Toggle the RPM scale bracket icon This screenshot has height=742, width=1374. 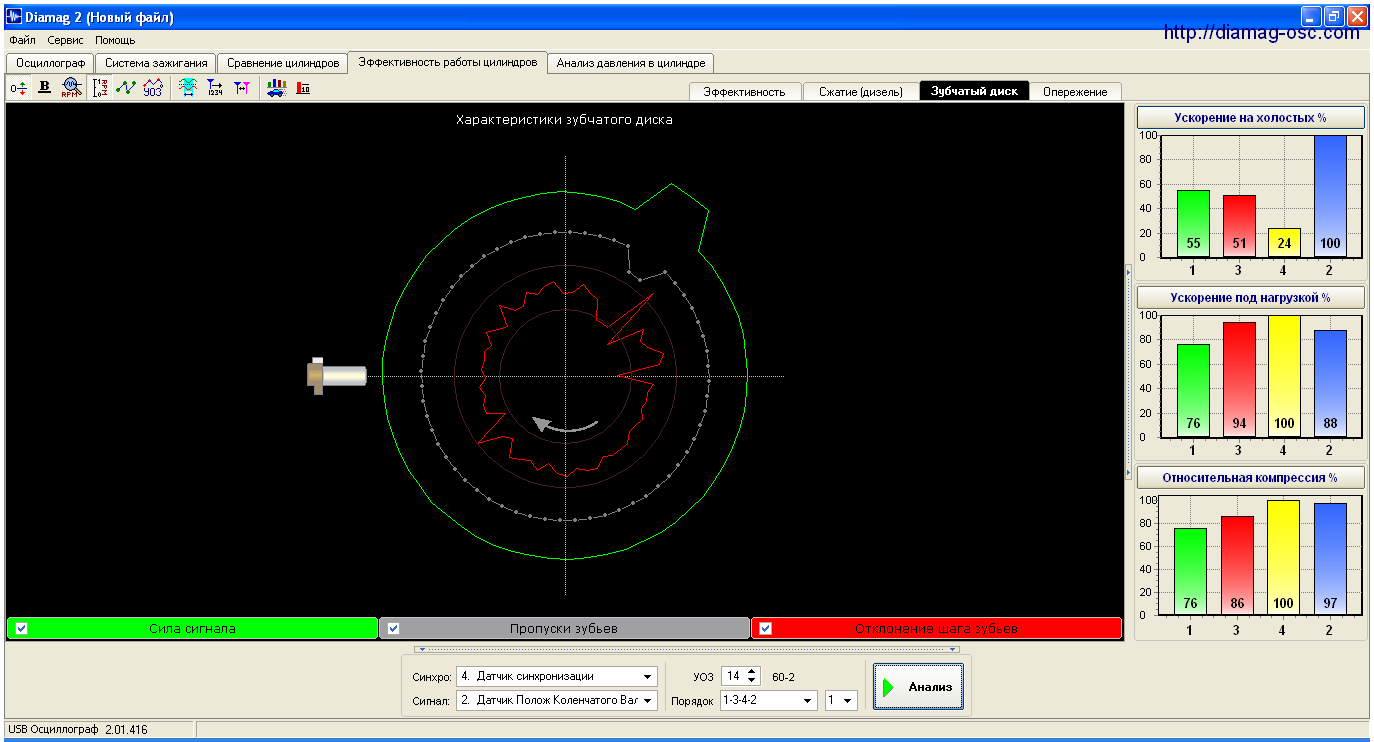(x=100, y=88)
